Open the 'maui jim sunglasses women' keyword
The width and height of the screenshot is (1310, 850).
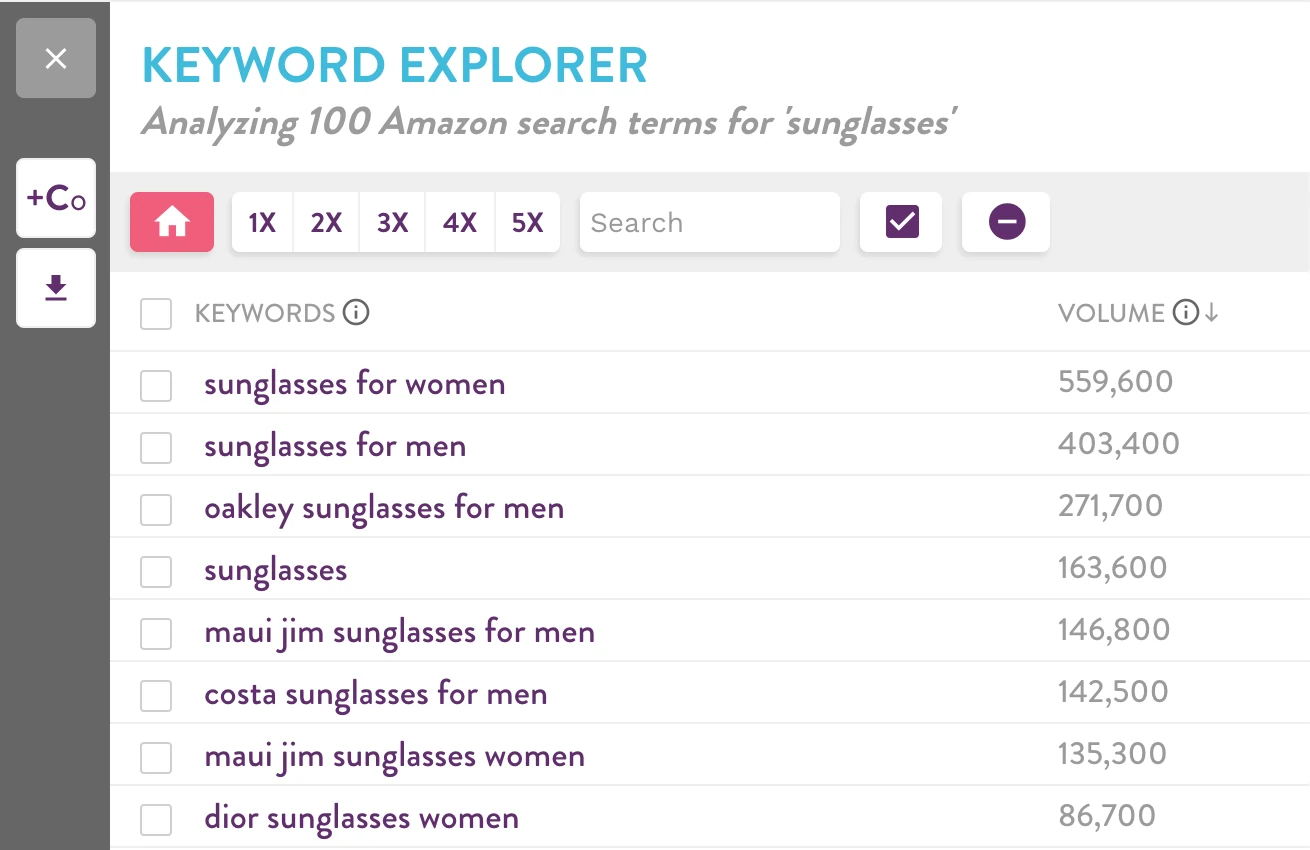[x=394, y=756]
